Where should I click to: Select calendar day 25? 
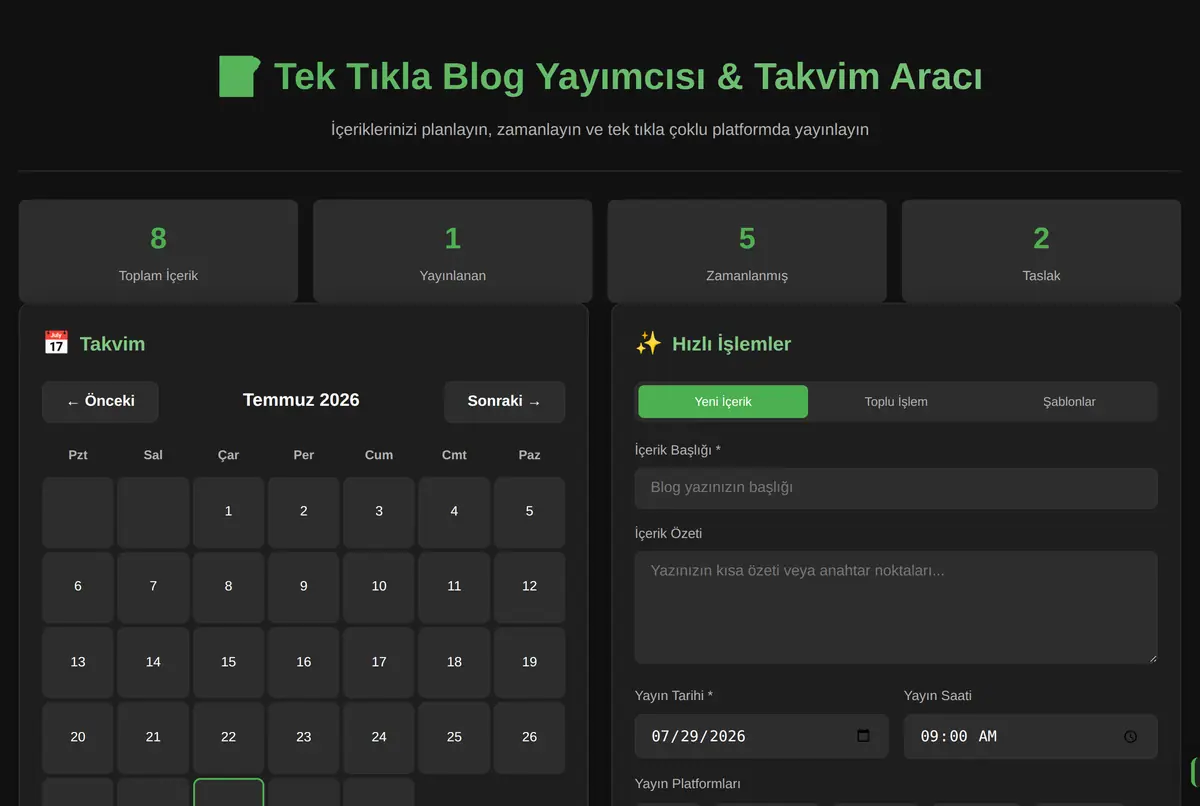(x=454, y=737)
